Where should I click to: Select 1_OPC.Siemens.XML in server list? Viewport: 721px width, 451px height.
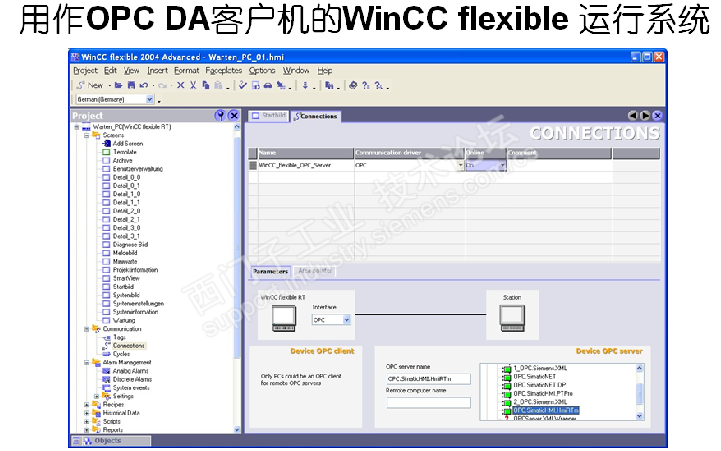(540, 368)
